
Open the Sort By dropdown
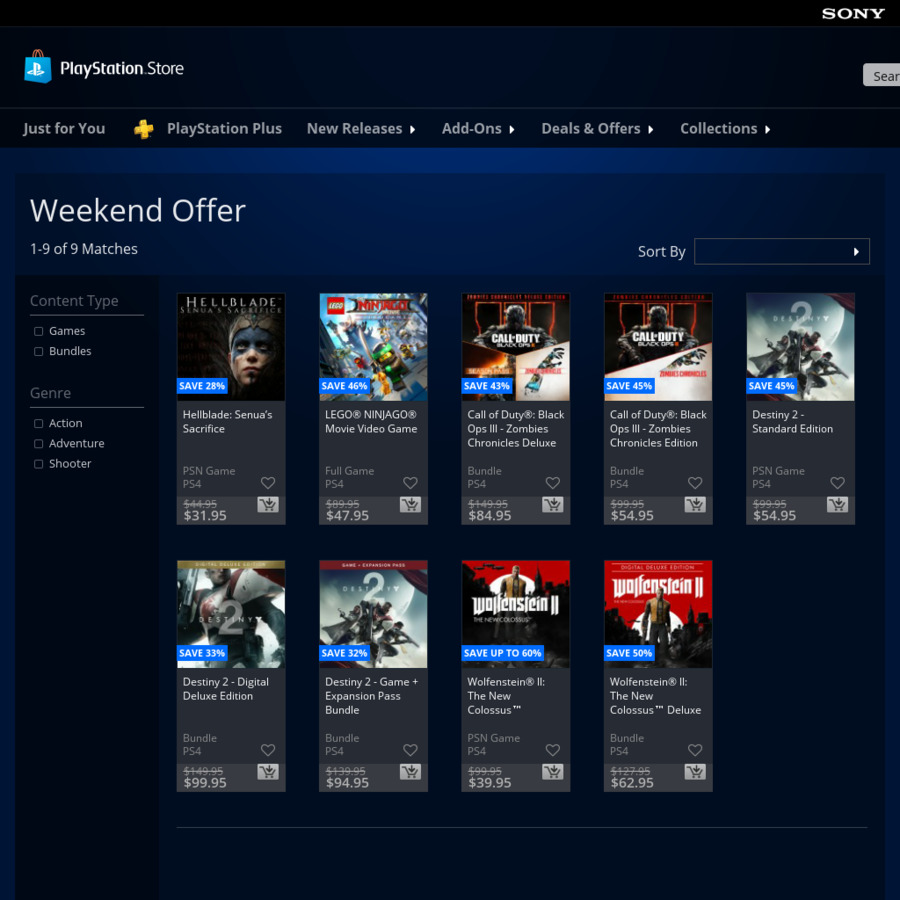[782, 251]
